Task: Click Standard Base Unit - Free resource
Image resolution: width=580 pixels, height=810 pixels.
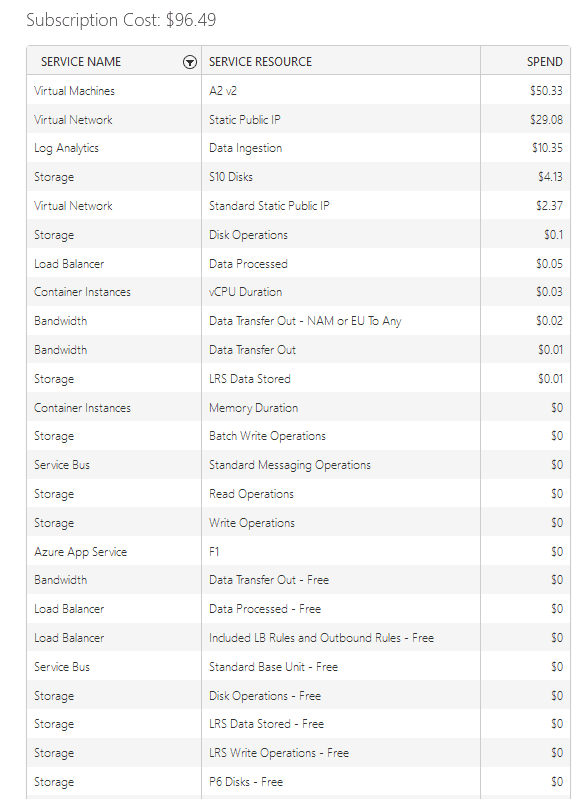Action: [x=273, y=667]
